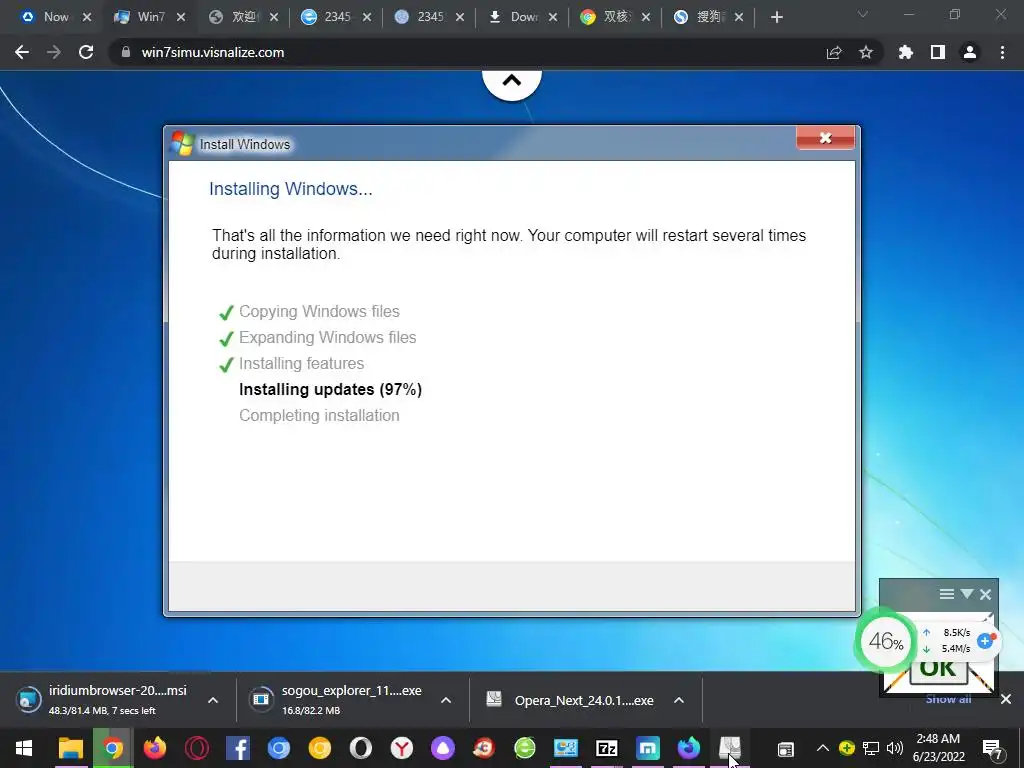Open the yellow Chrome Canary taskbar icon
The height and width of the screenshot is (768, 1024).
tap(320, 748)
